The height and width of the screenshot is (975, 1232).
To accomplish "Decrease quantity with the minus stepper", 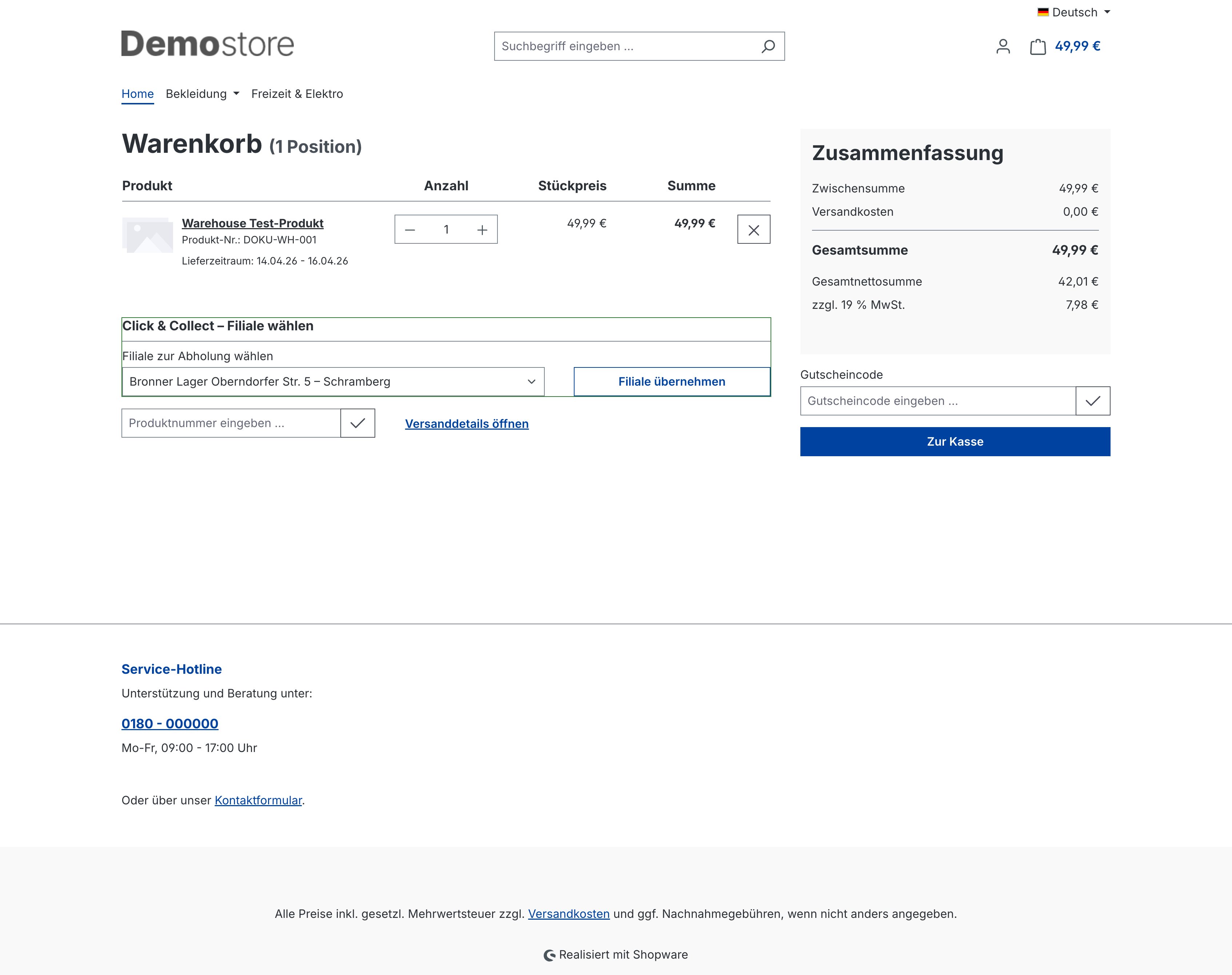I will click(409, 229).
